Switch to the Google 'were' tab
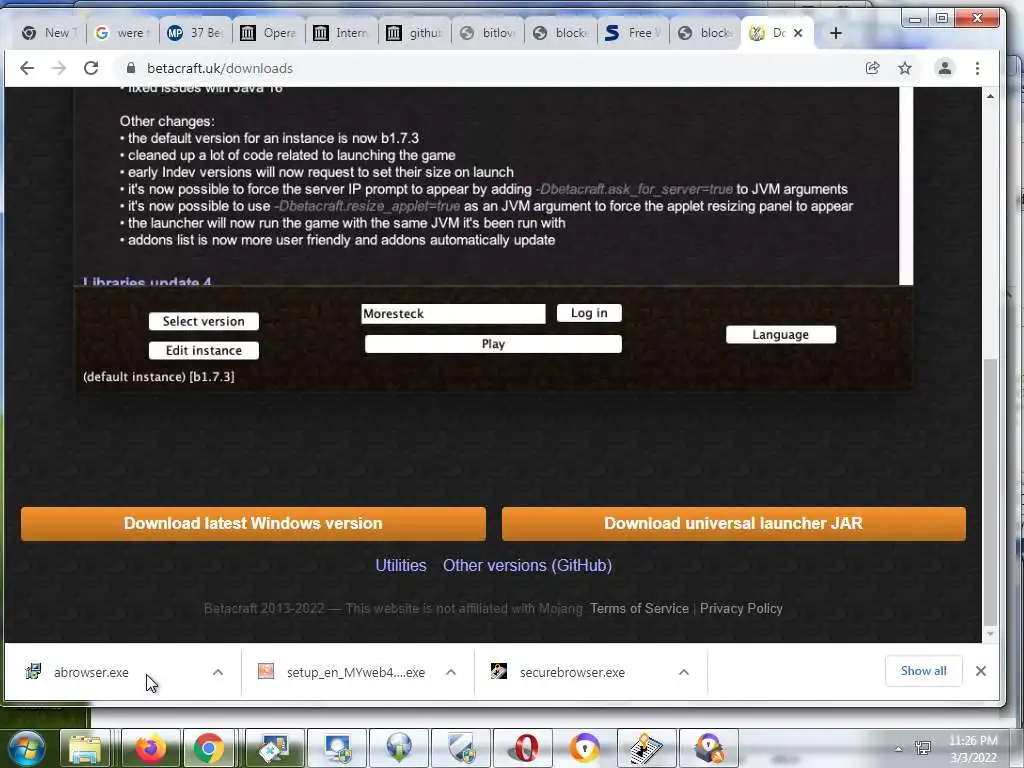 121,33
